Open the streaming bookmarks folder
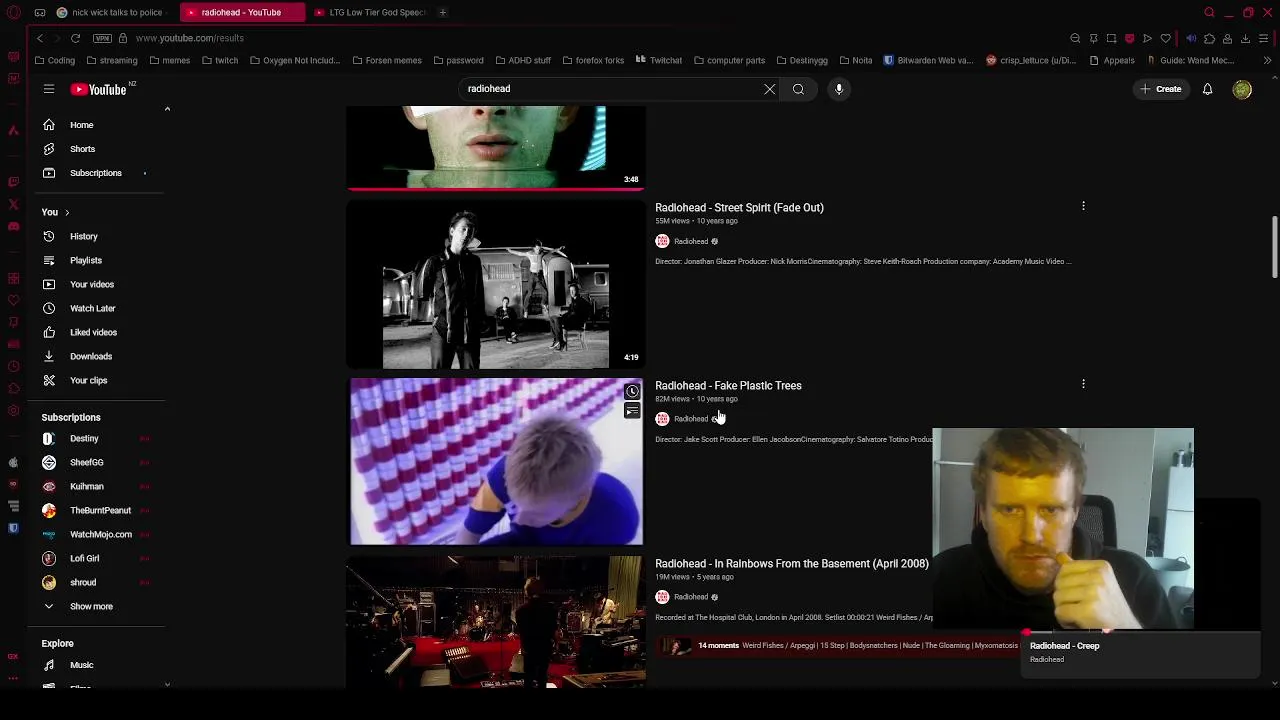The width and height of the screenshot is (1280, 720). click(111, 60)
